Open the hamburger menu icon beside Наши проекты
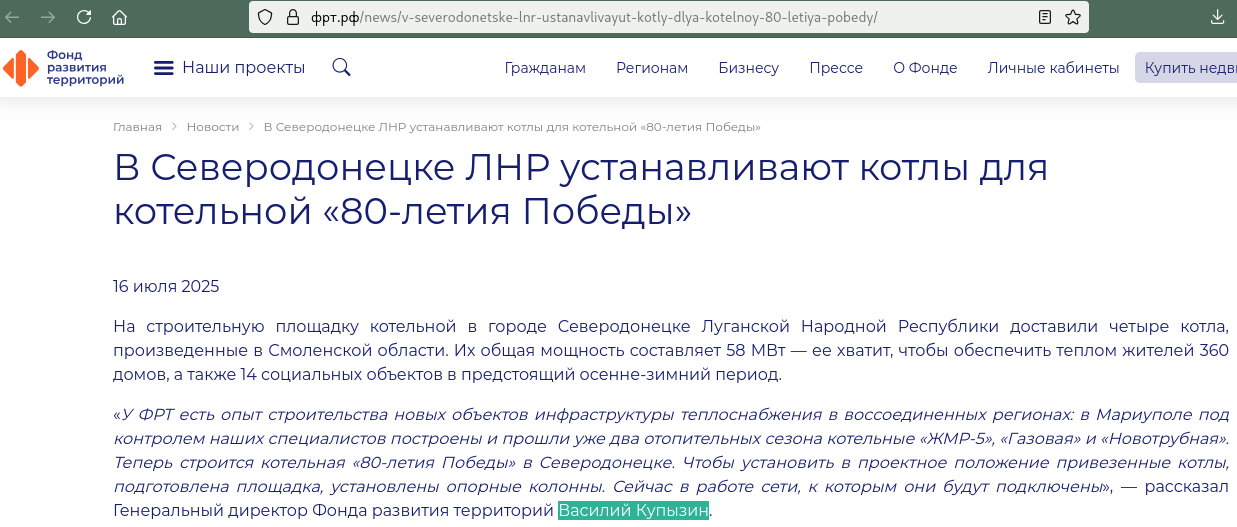The width and height of the screenshot is (1237, 527). [164, 68]
